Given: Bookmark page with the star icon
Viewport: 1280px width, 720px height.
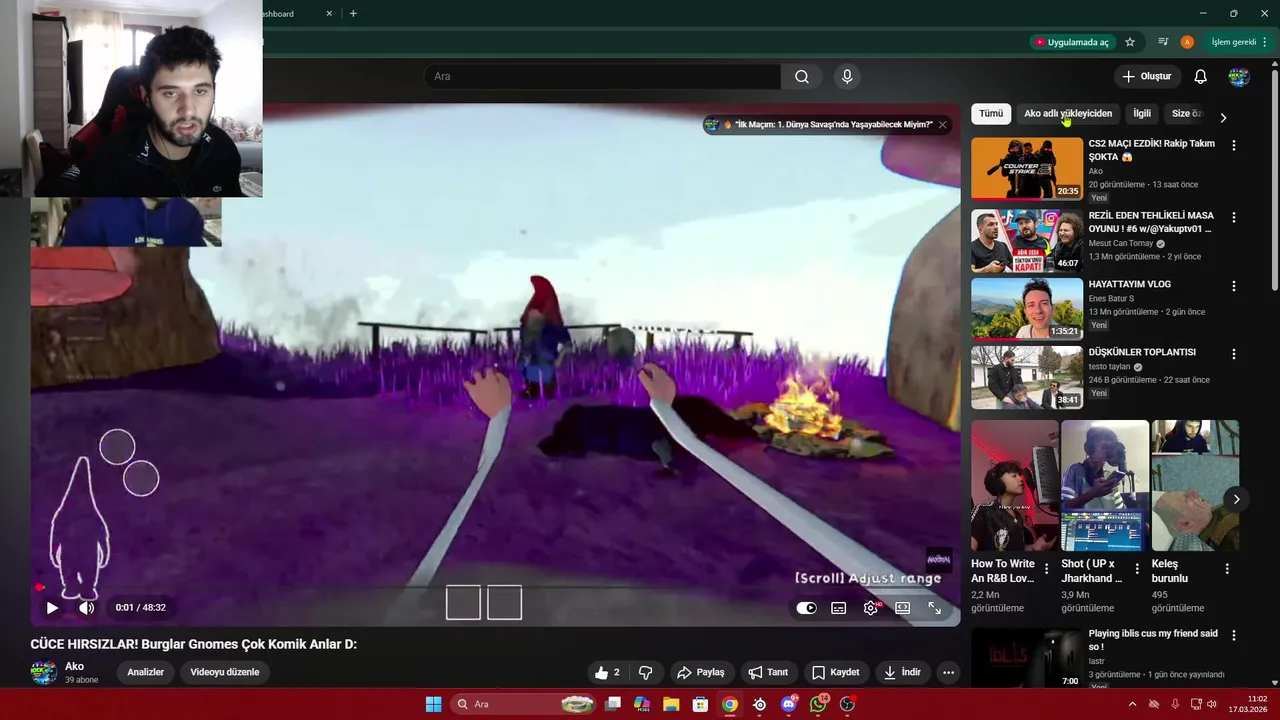Looking at the screenshot, I should (x=1130, y=42).
